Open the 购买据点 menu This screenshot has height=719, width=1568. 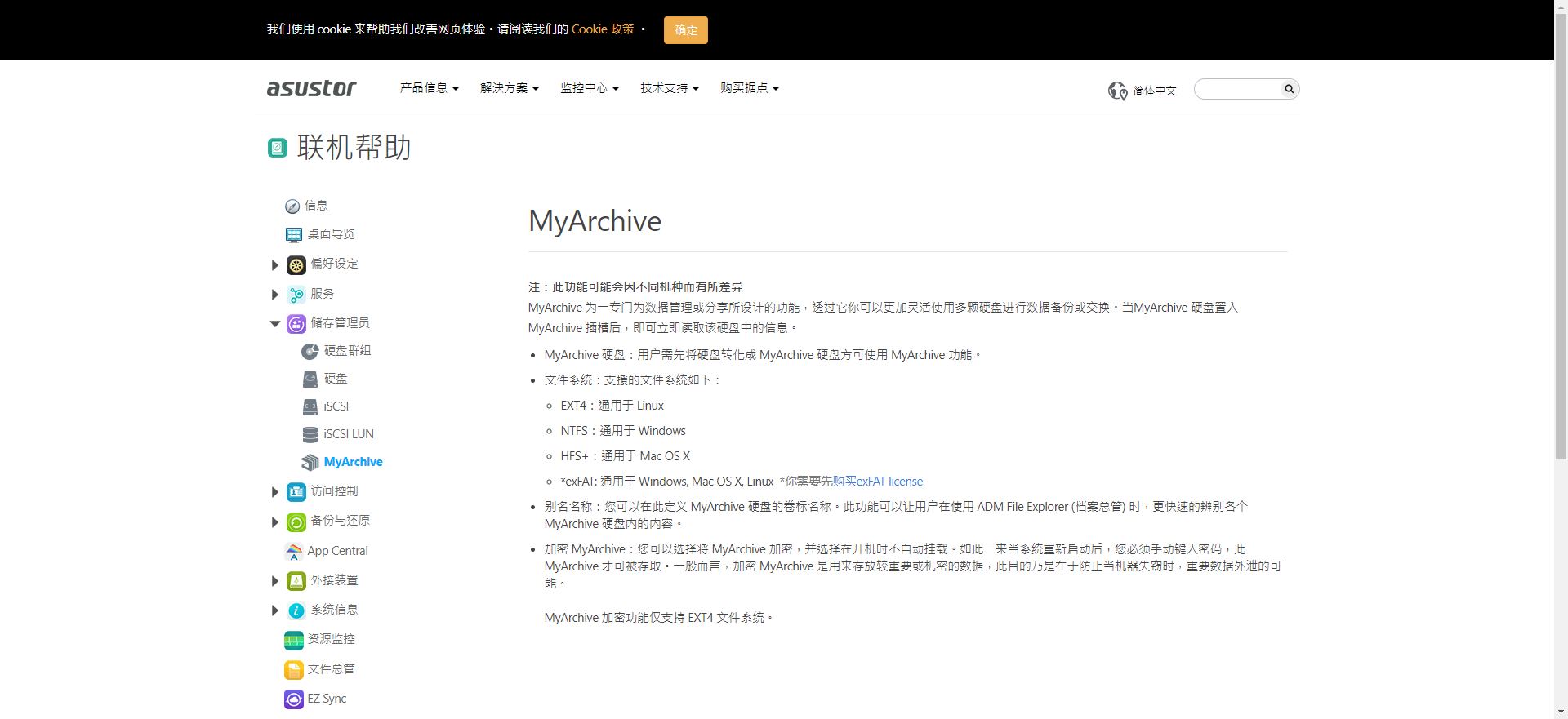click(750, 88)
